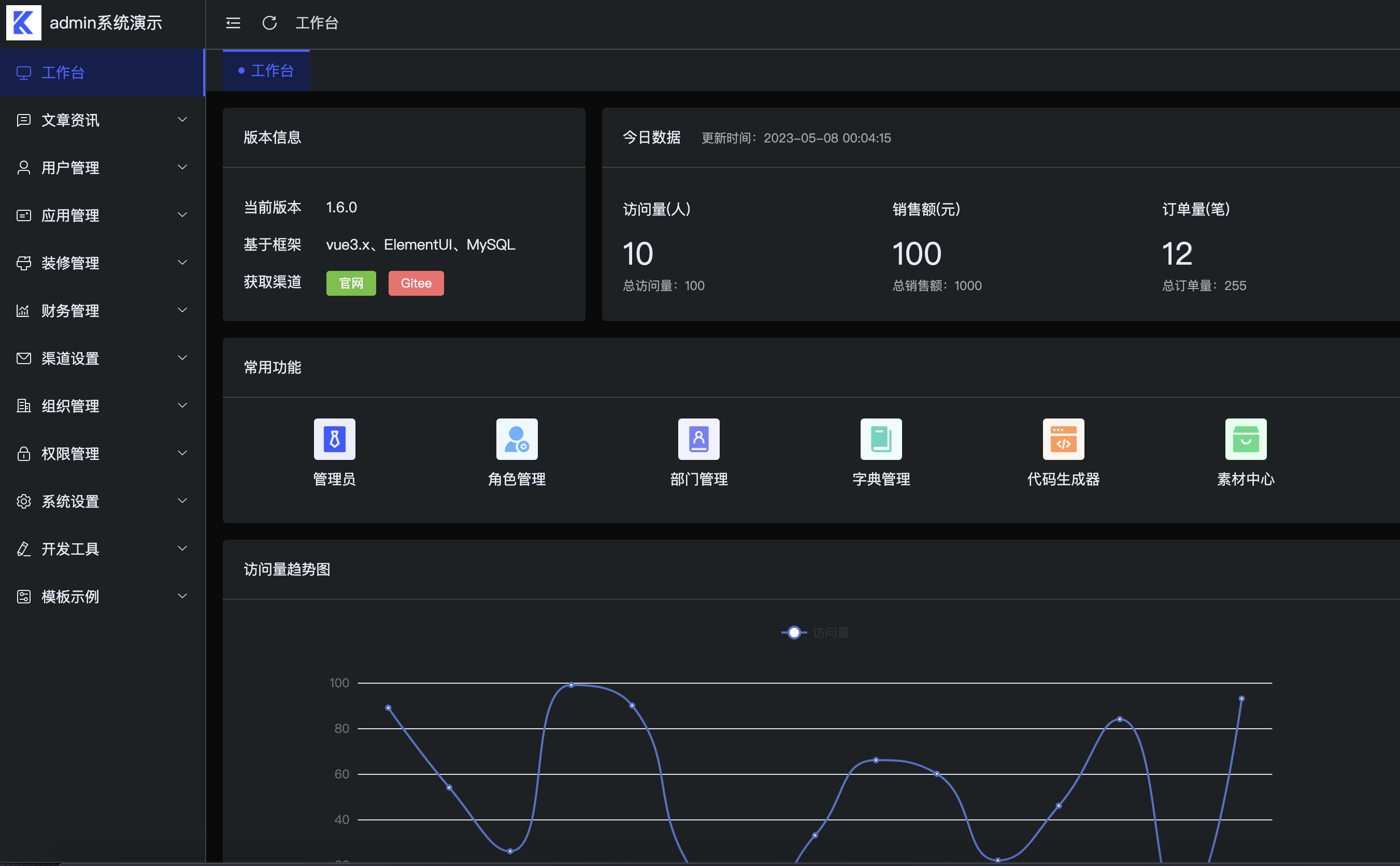Click the 官网 button
The image size is (1400, 866).
tap(351, 283)
